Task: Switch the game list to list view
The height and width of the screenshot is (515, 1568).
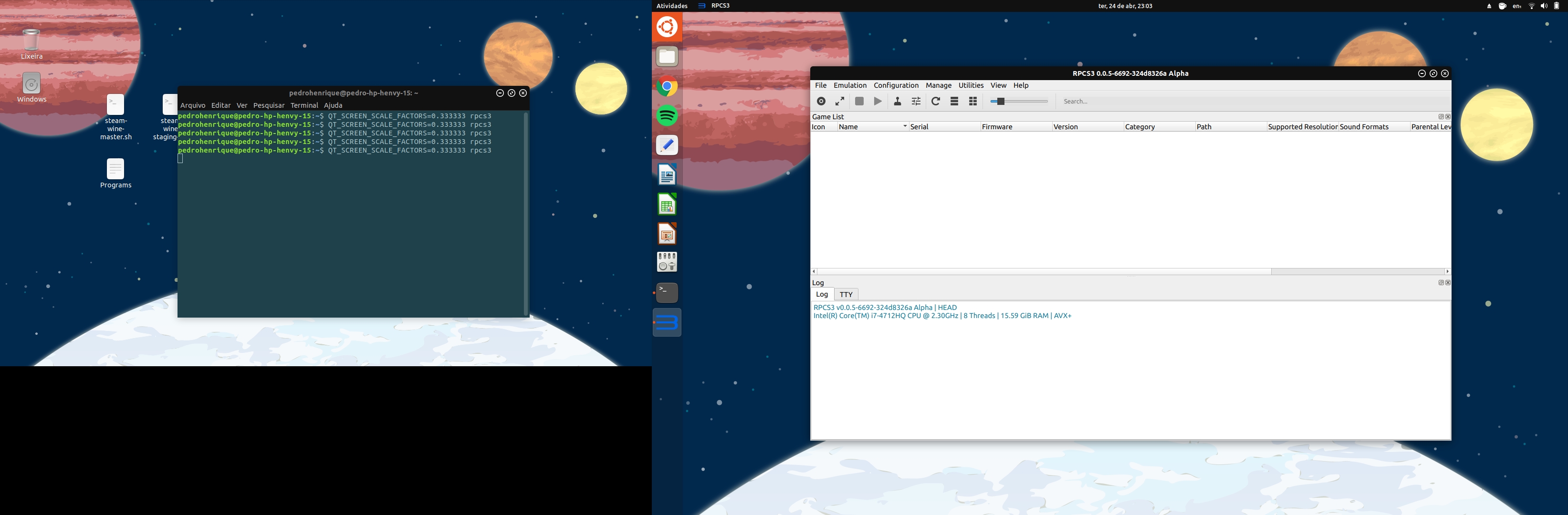Action: pyautogui.click(x=954, y=102)
